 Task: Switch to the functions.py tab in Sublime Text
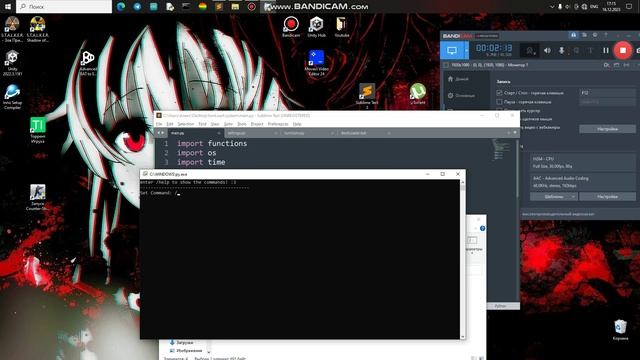[x=308, y=133]
